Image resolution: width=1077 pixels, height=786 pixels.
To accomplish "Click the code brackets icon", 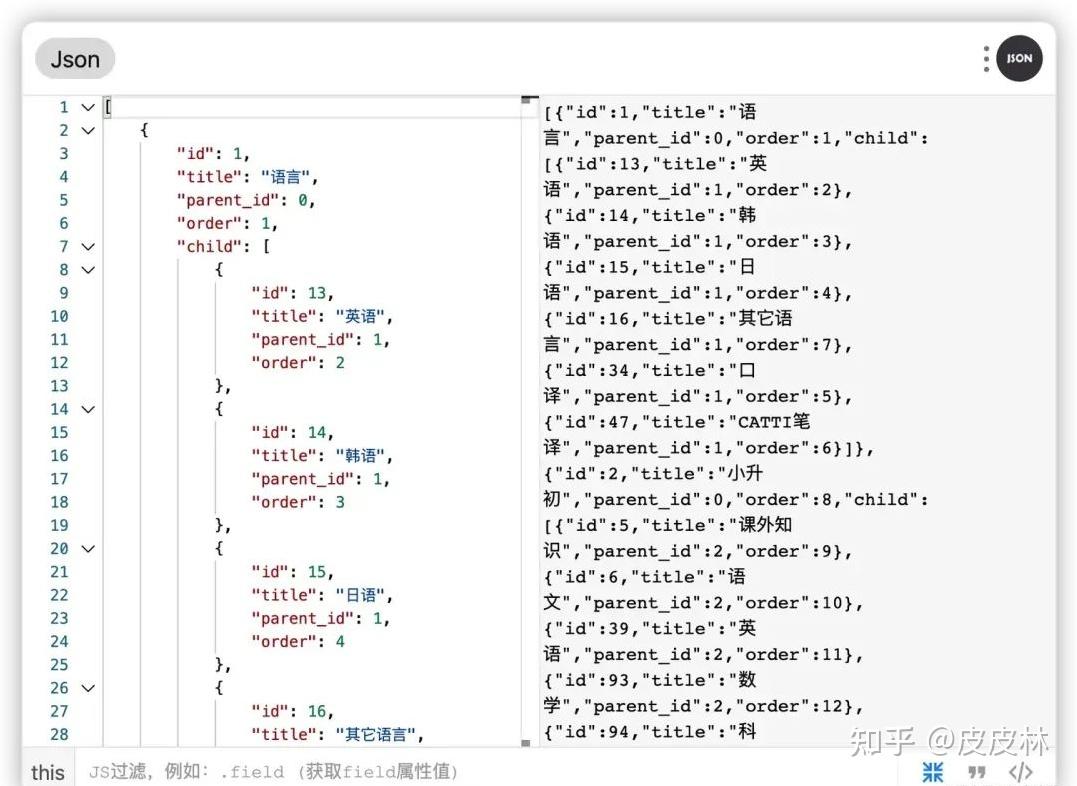I will 1021,772.
